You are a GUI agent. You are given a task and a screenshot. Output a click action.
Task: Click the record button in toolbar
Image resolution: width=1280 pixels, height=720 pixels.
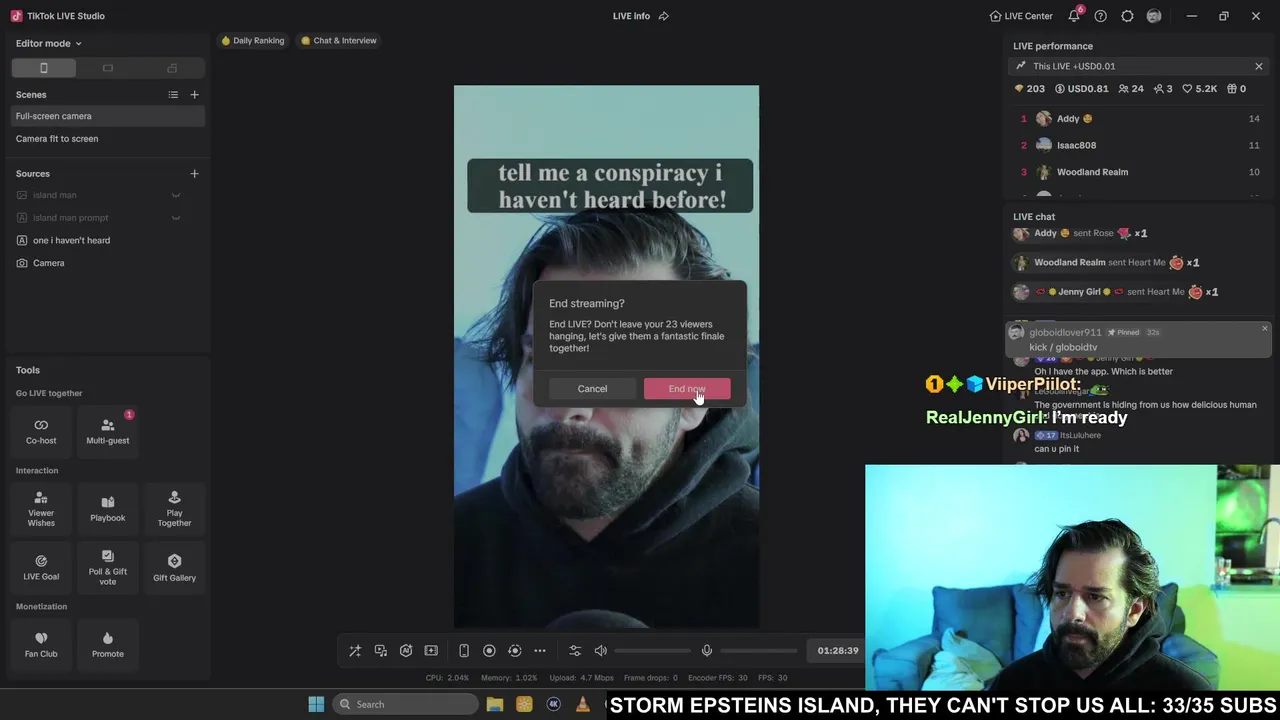[x=489, y=651]
